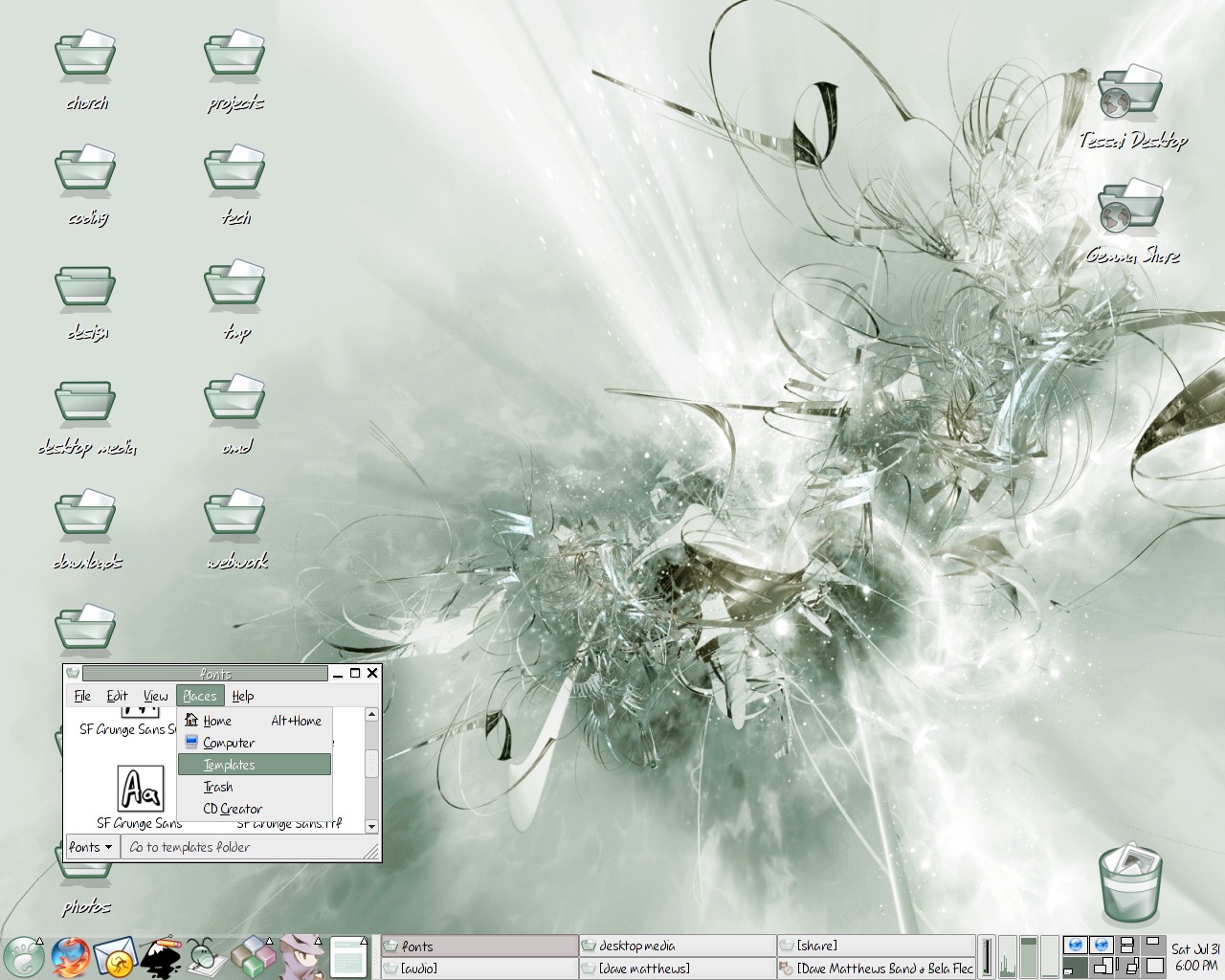The image size is (1225, 980).
Task: Switch to the [dave matthews] taskbar button
Action: 678,968
